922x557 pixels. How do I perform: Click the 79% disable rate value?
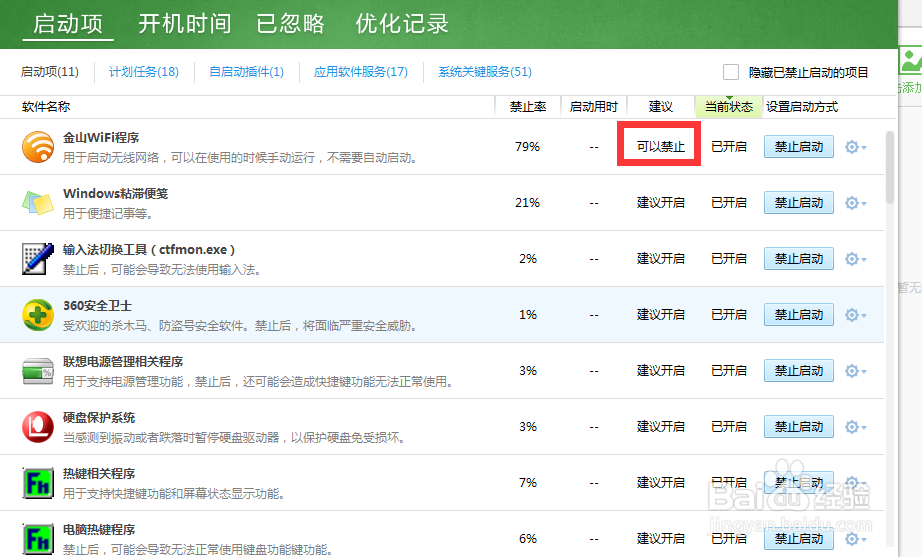click(x=527, y=146)
